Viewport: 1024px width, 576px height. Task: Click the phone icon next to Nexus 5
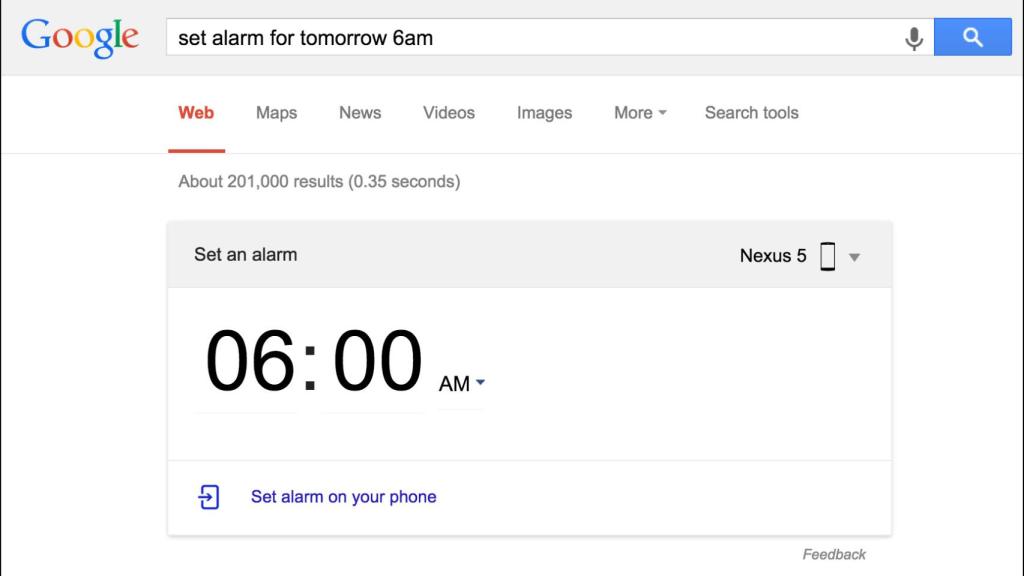pyautogui.click(x=826, y=256)
